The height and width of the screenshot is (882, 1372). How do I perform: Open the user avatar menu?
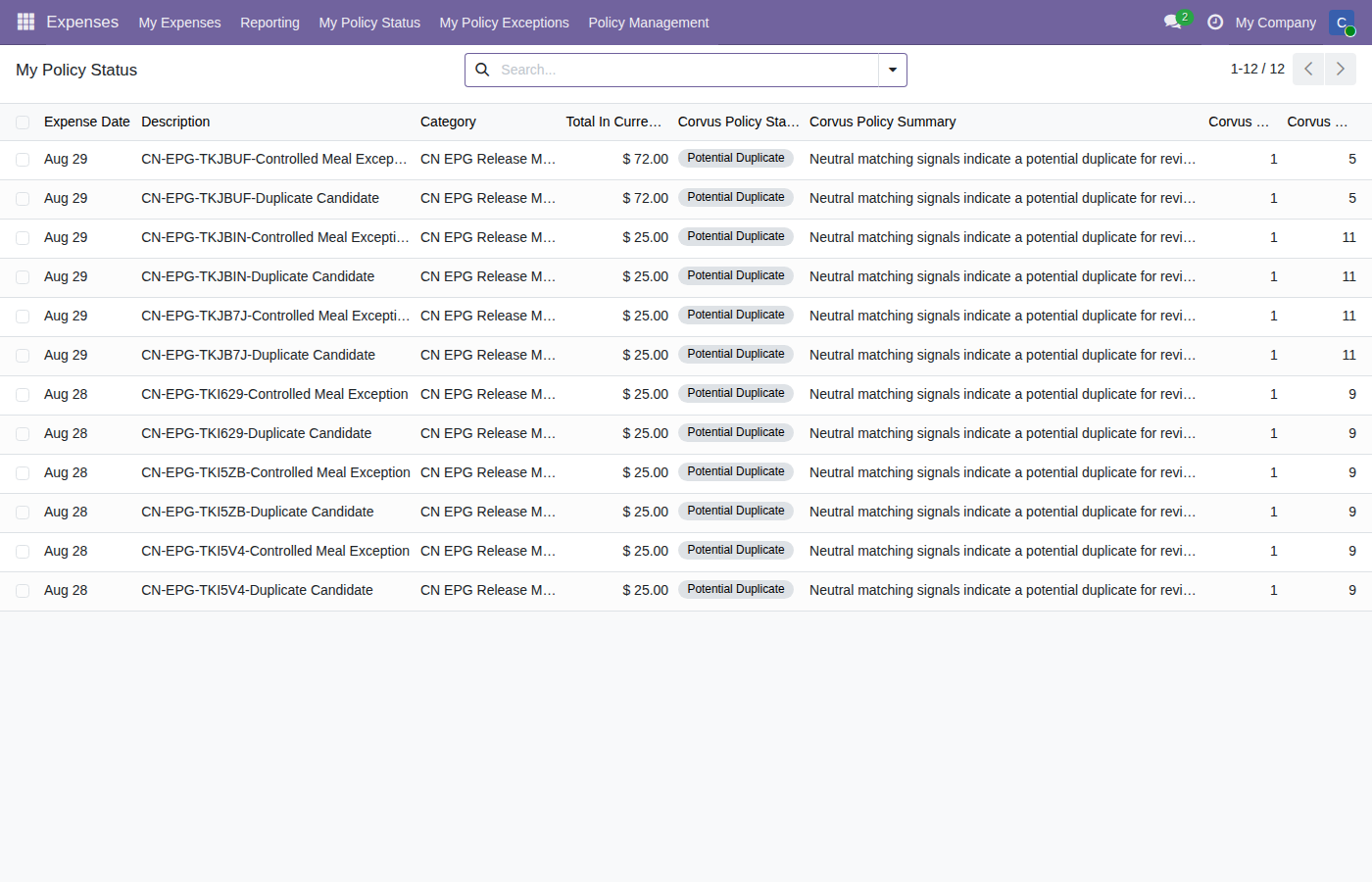(1342, 23)
